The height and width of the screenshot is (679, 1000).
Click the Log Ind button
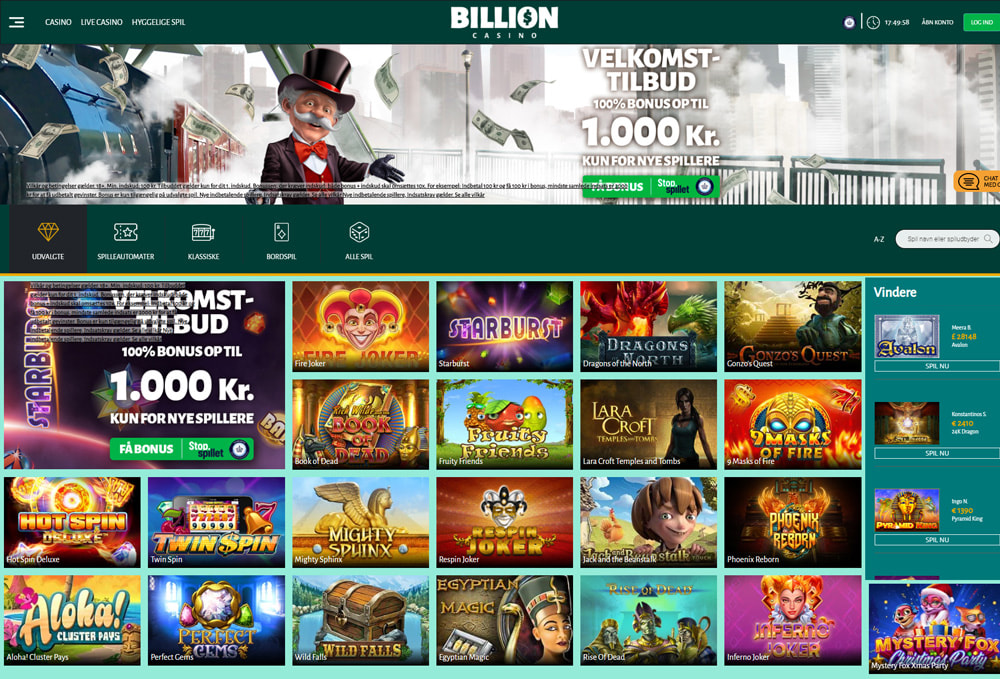tap(982, 22)
